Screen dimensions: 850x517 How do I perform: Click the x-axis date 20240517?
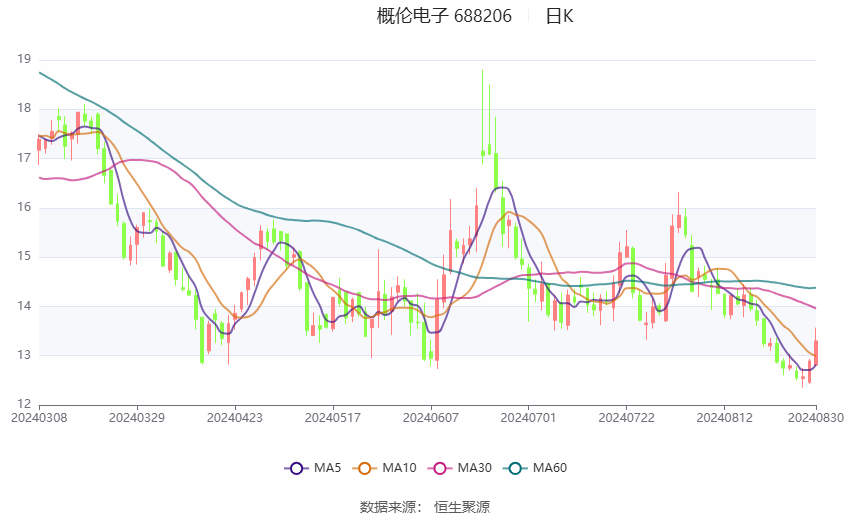333,418
